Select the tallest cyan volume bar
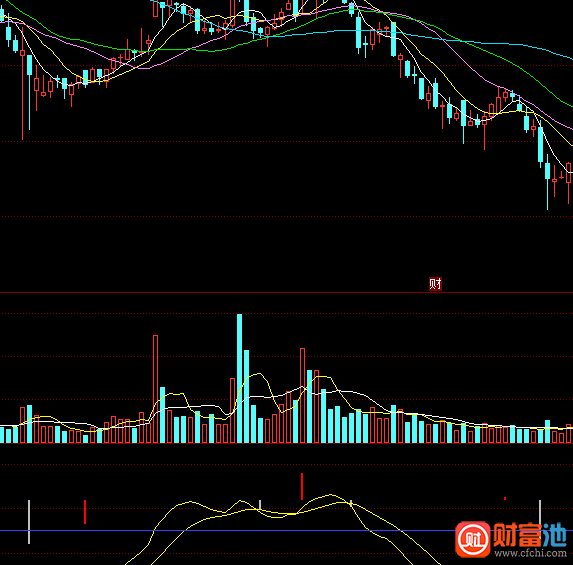Screen dimensions: 573x565 239,379
